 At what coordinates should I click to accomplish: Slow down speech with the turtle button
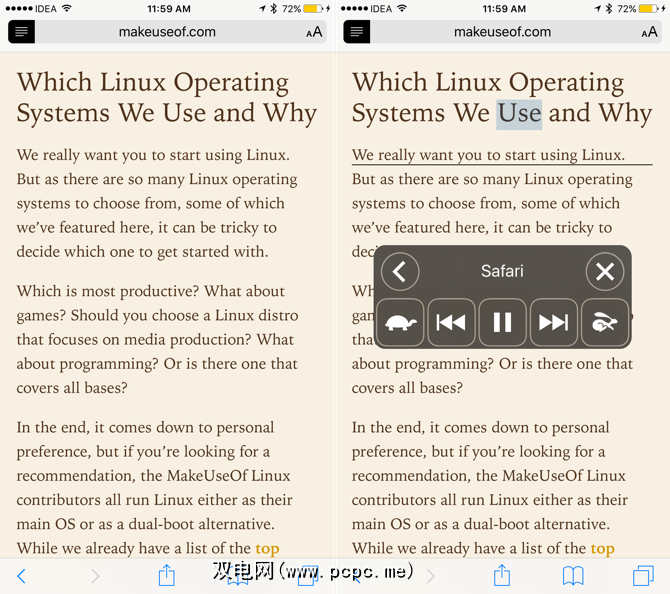400,322
